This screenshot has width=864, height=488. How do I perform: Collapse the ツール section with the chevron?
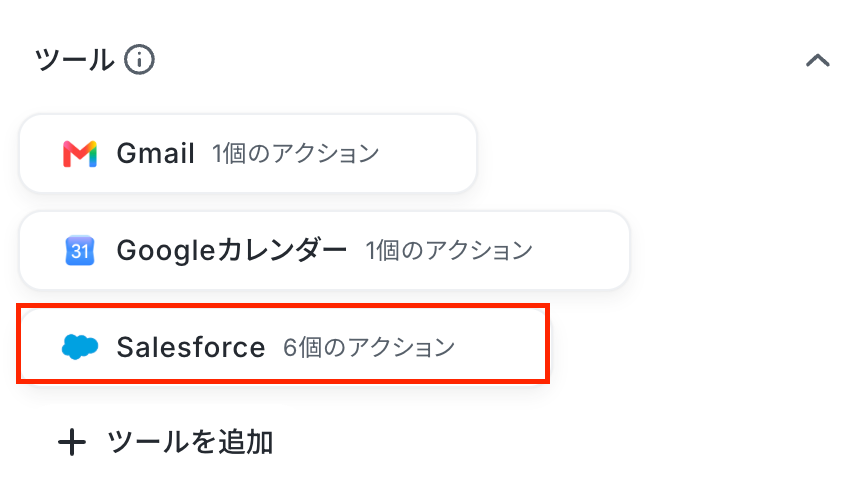pos(818,60)
